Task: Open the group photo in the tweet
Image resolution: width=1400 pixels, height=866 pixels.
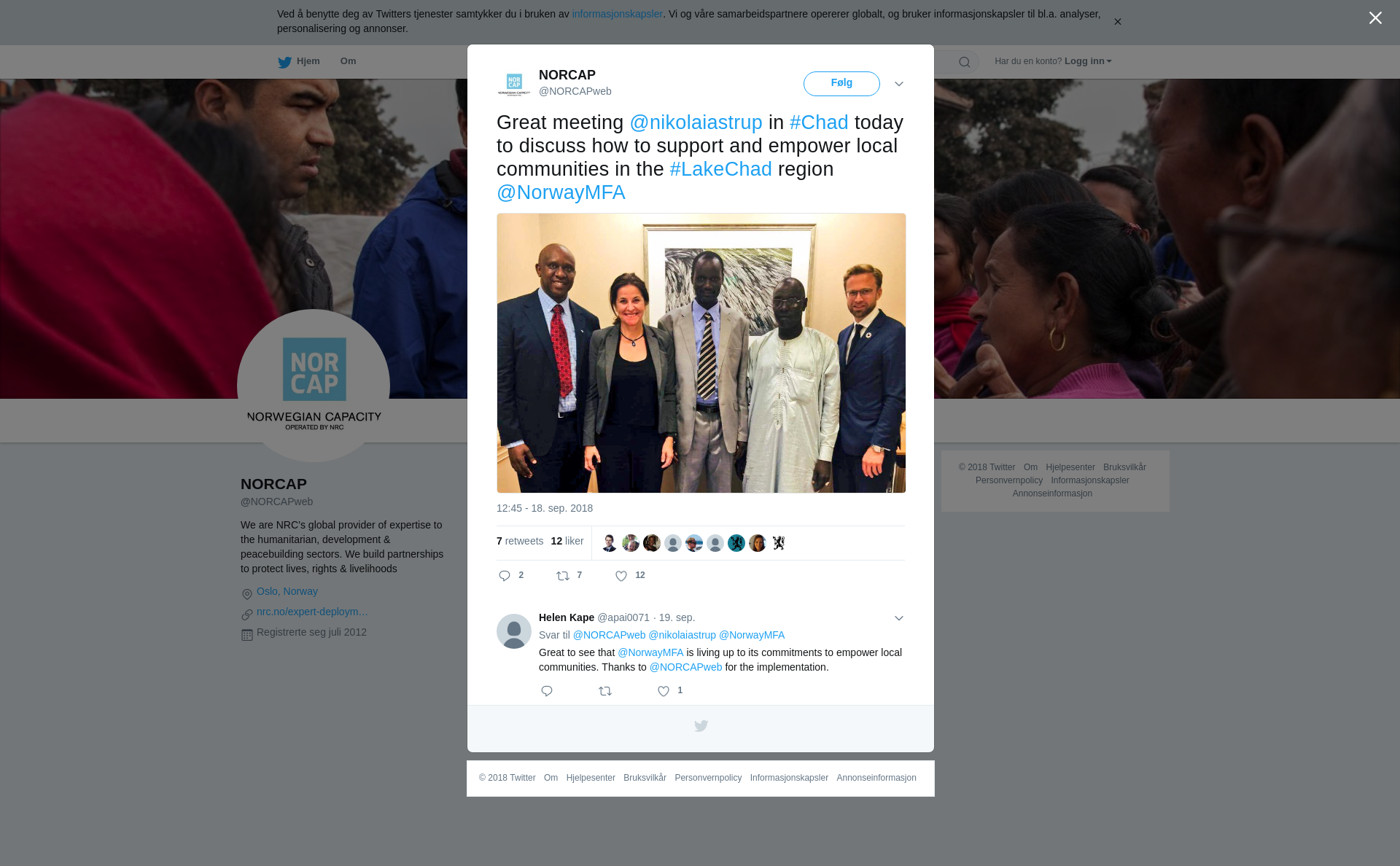Action: [701, 353]
